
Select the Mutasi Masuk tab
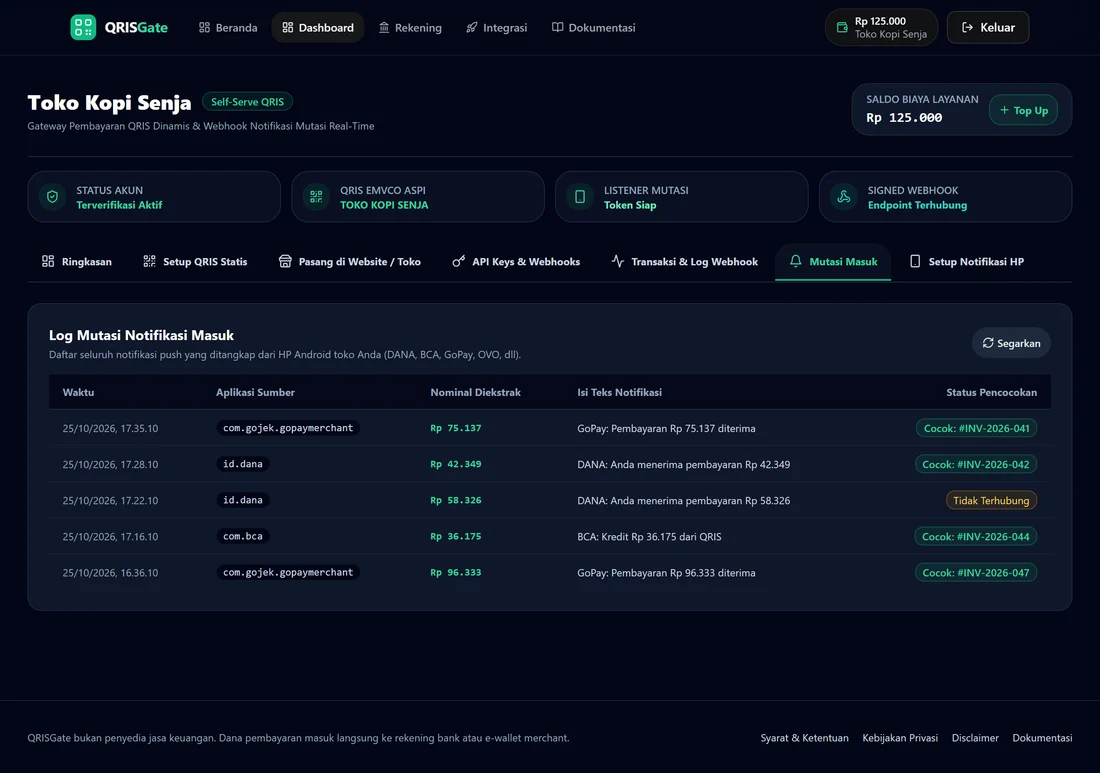coord(833,262)
